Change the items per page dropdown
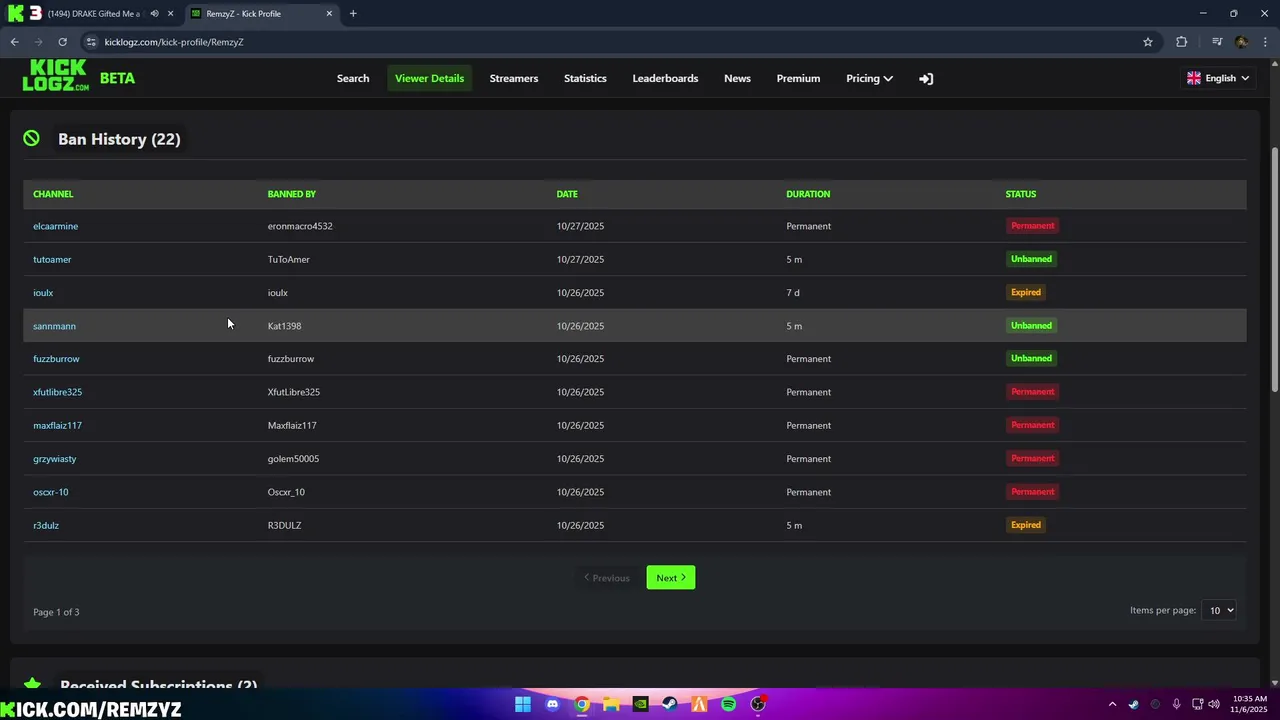This screenshot has width=1280, height=720. point(1218,610)
